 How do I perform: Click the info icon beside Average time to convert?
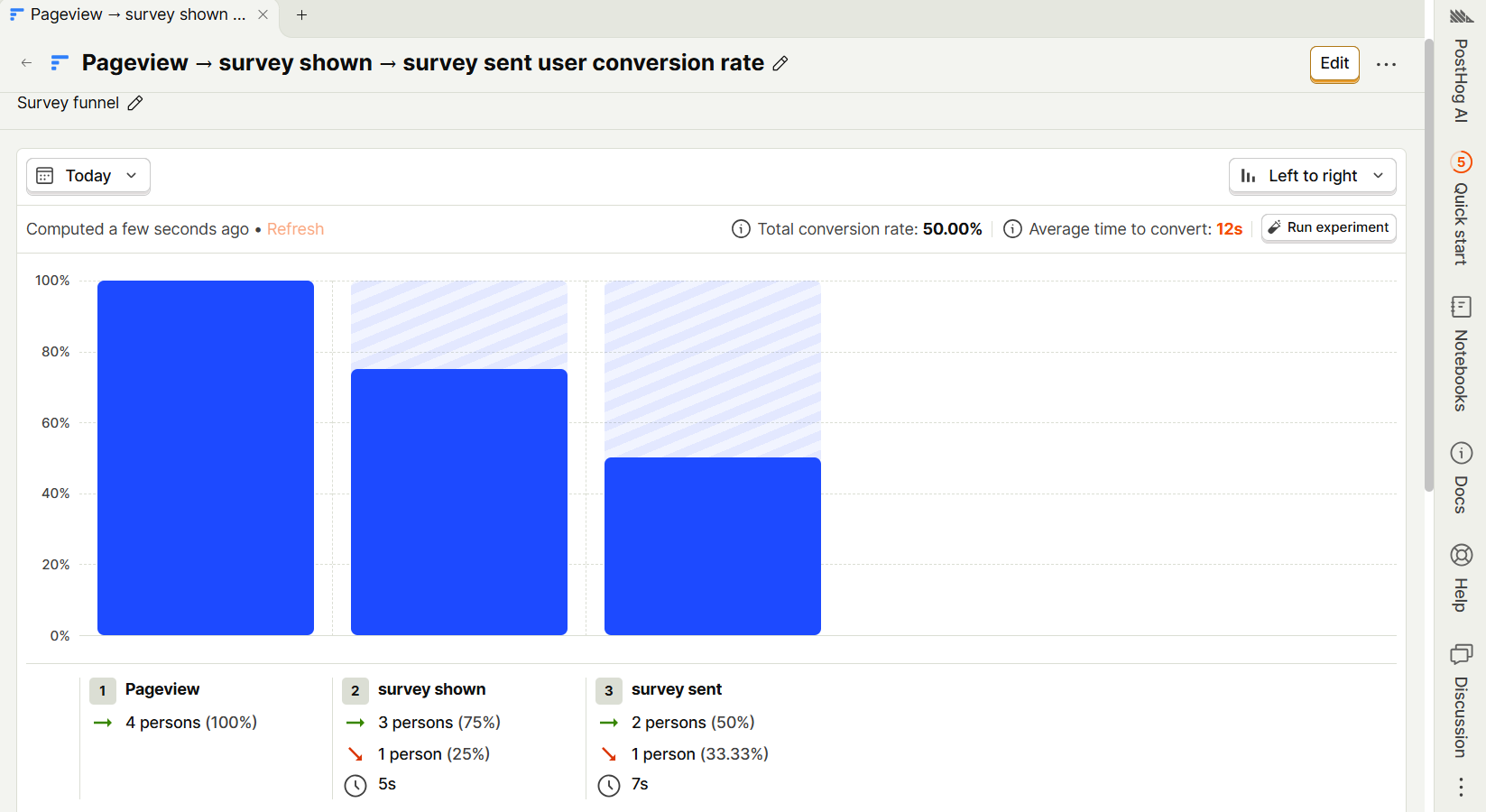coord(1012,228)
